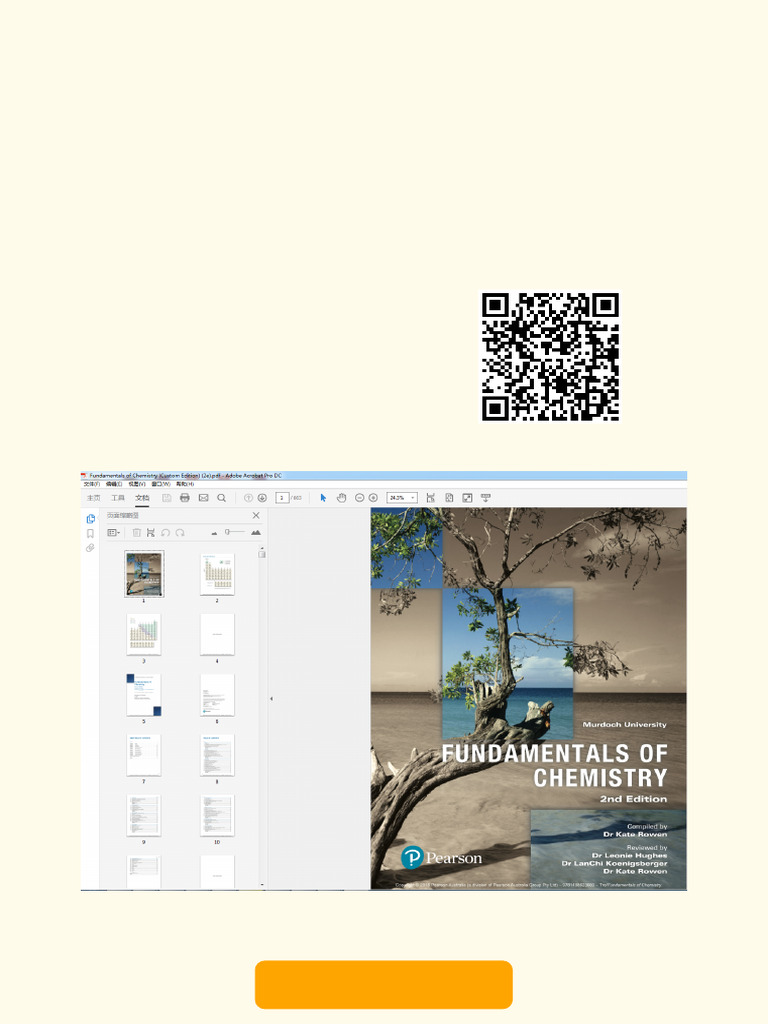Open the Bookmarks panel icon

(x=90, y=534)
